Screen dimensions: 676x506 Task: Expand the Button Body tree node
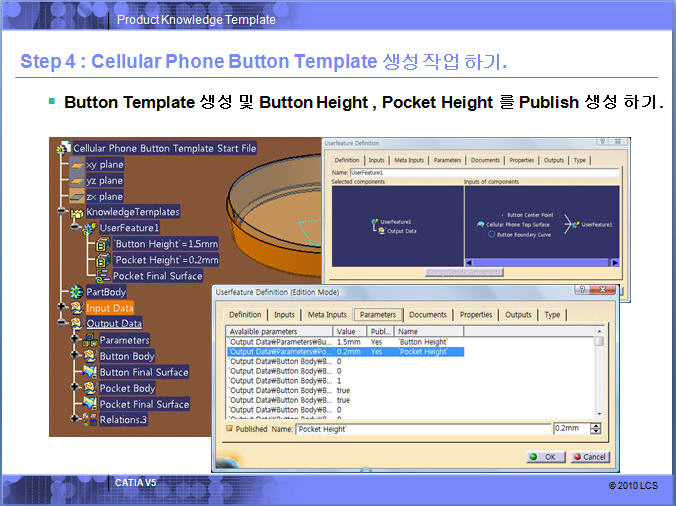pos(73,356)
